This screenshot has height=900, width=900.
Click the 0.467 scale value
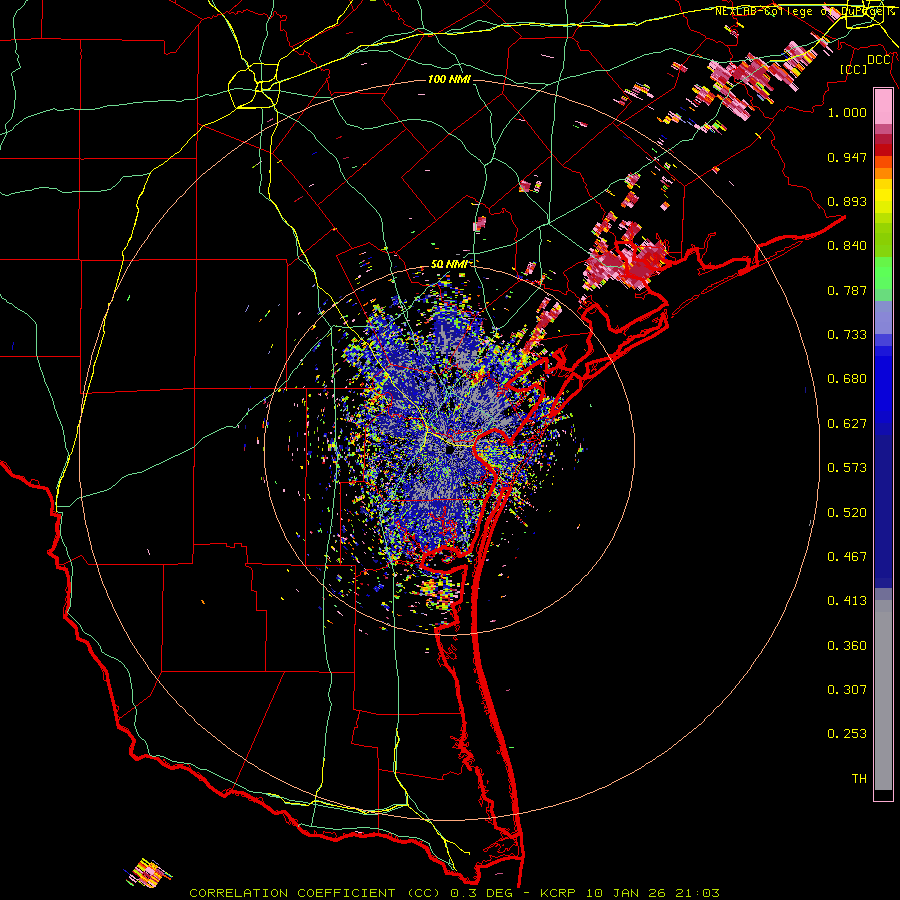847,557
